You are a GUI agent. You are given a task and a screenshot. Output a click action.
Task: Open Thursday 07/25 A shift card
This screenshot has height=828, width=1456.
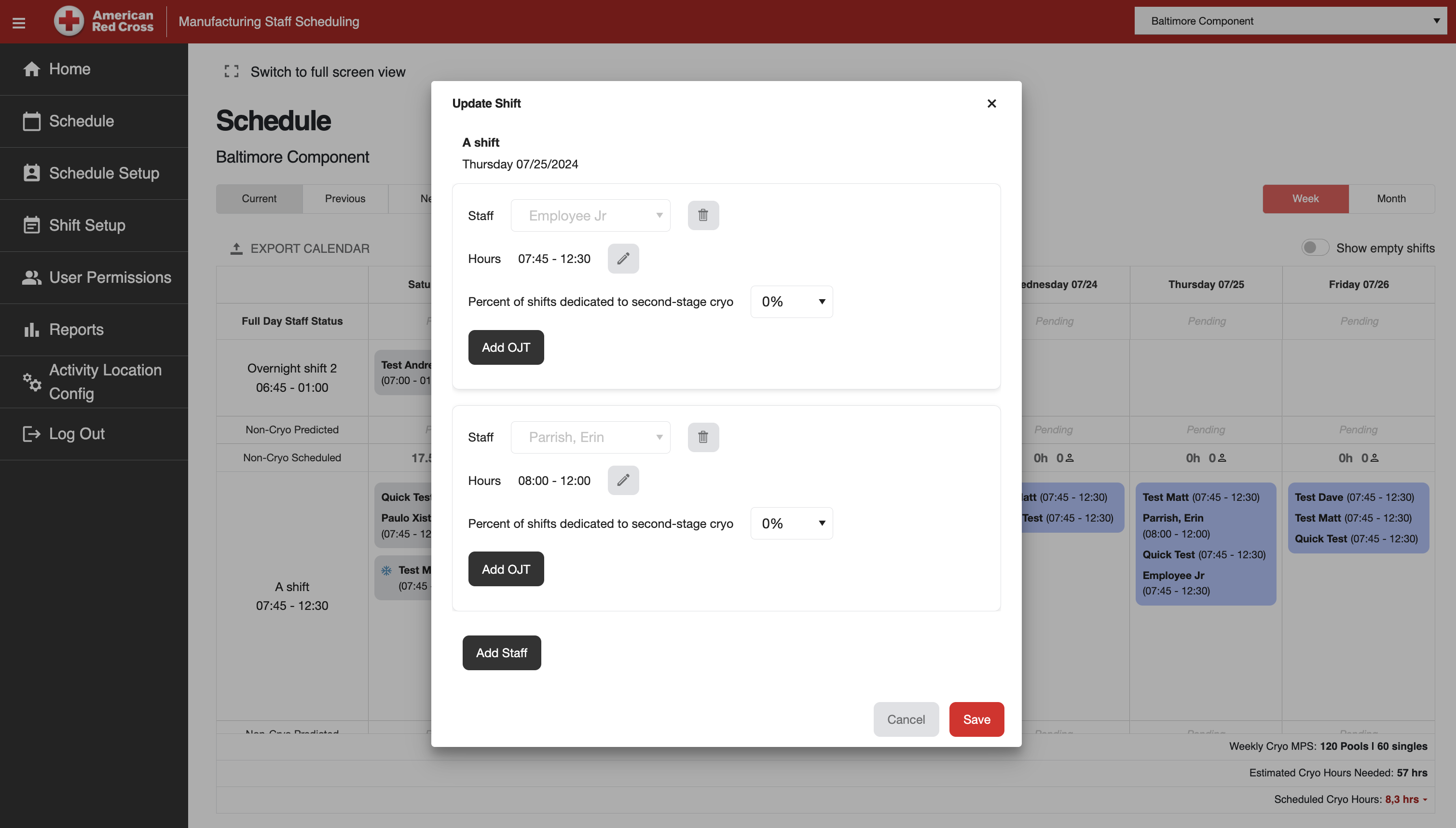point(1205,544)
